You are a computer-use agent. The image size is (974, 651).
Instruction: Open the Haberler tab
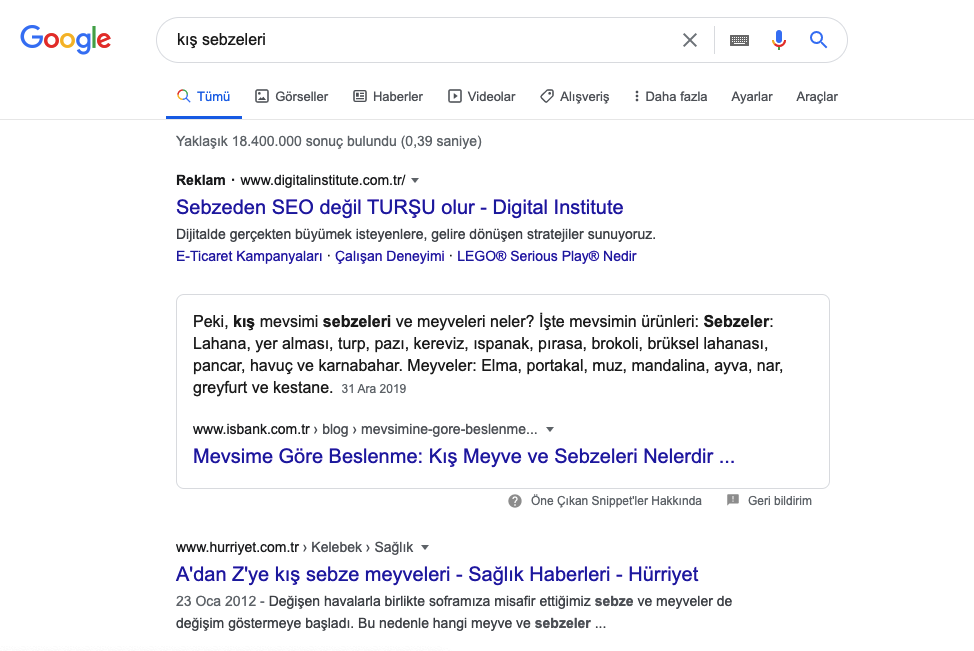(x=388, y=96)
